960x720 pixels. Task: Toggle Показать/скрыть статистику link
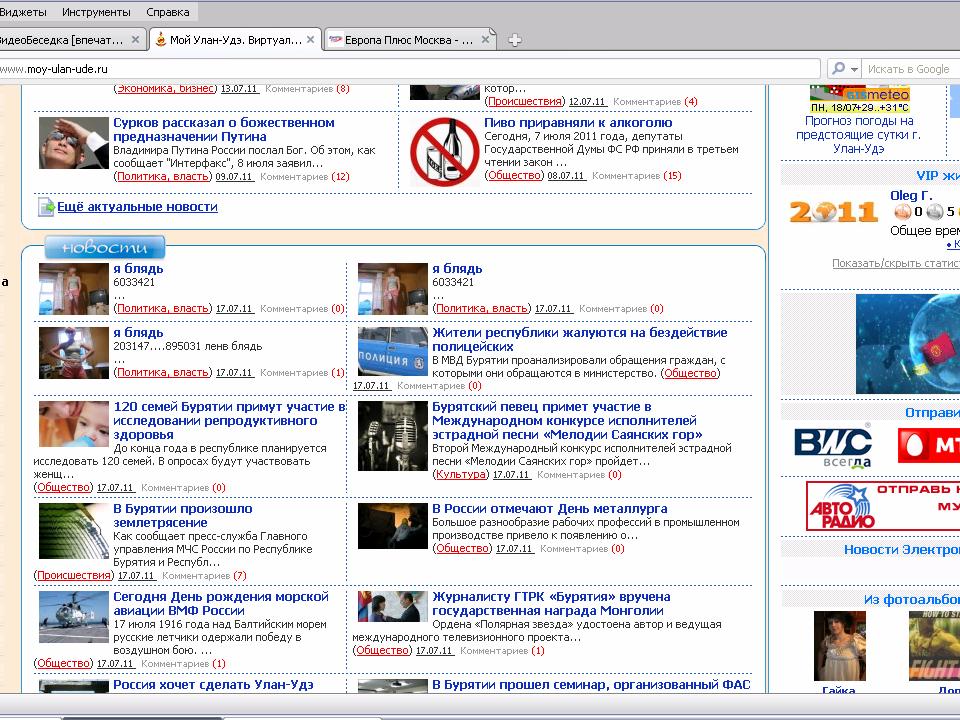coord(895,263)
